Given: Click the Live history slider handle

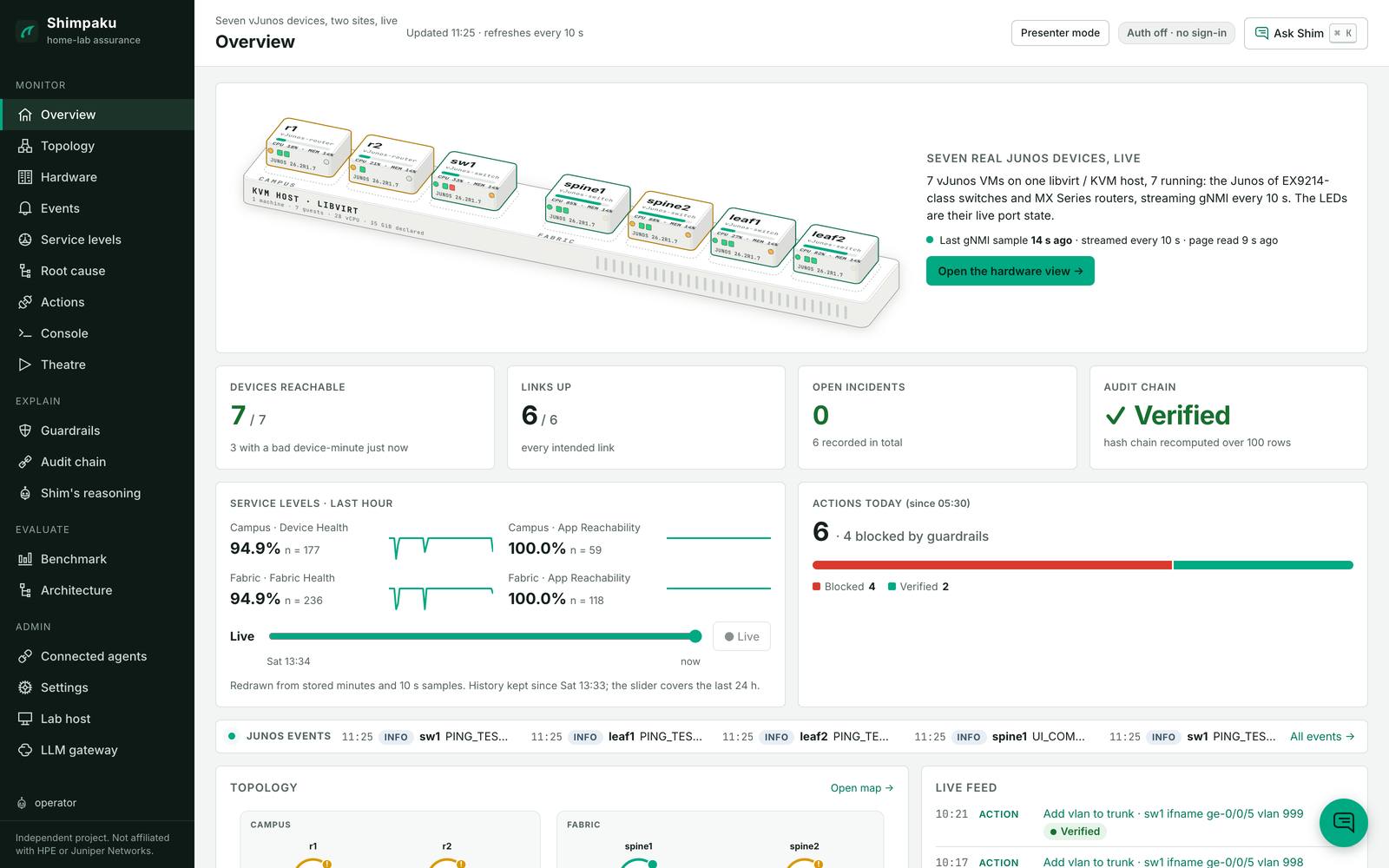Looking at the screenshot, I should [695, 636].
